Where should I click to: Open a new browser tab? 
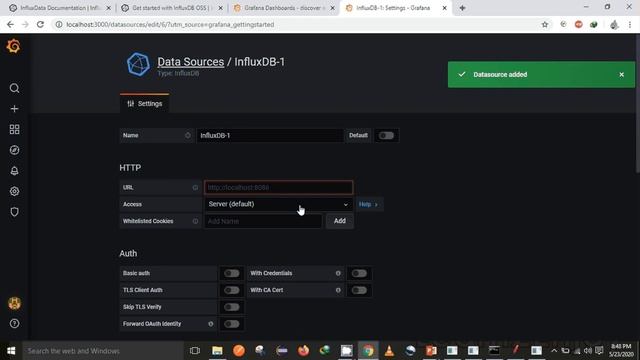462,8
